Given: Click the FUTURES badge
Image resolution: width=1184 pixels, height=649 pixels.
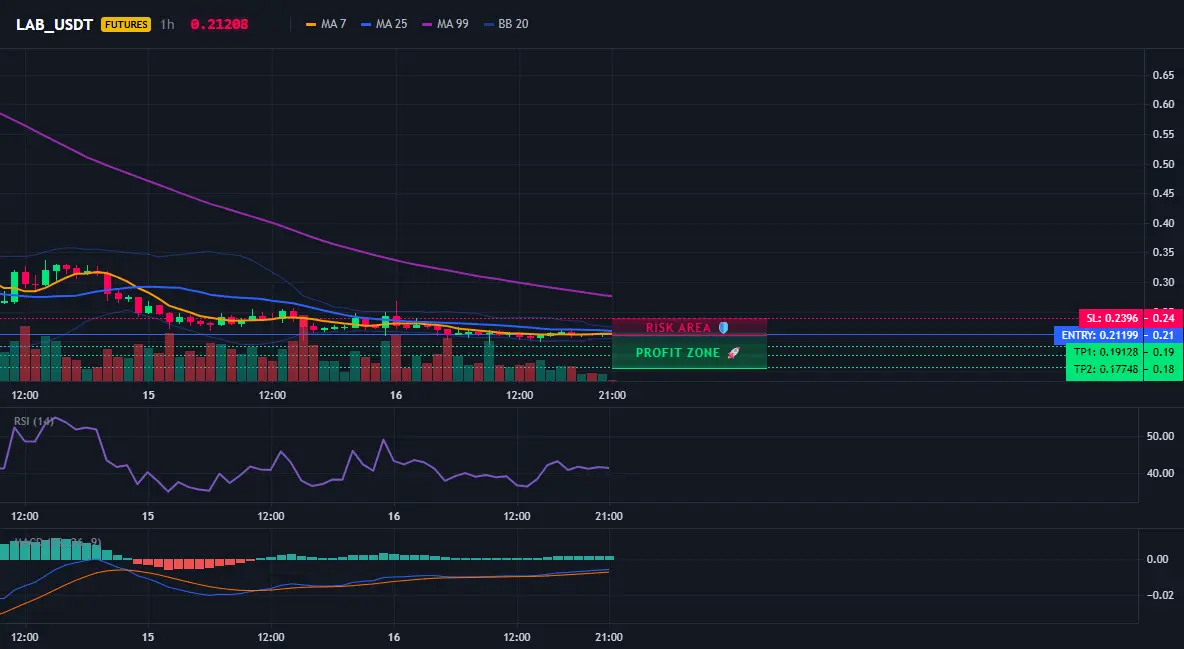Looking at the screenshot, I should point(126,24).
